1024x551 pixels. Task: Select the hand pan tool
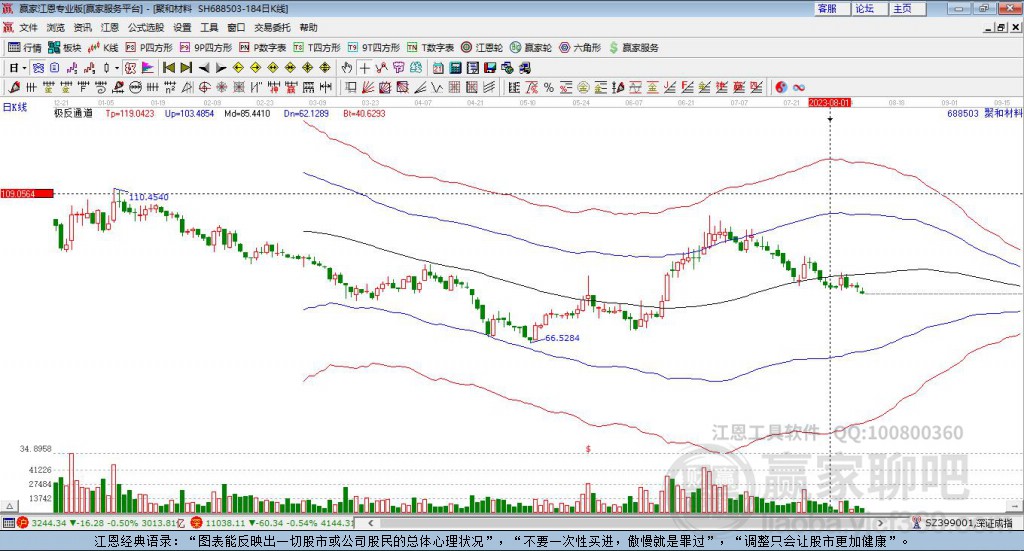tap(347, 68)
